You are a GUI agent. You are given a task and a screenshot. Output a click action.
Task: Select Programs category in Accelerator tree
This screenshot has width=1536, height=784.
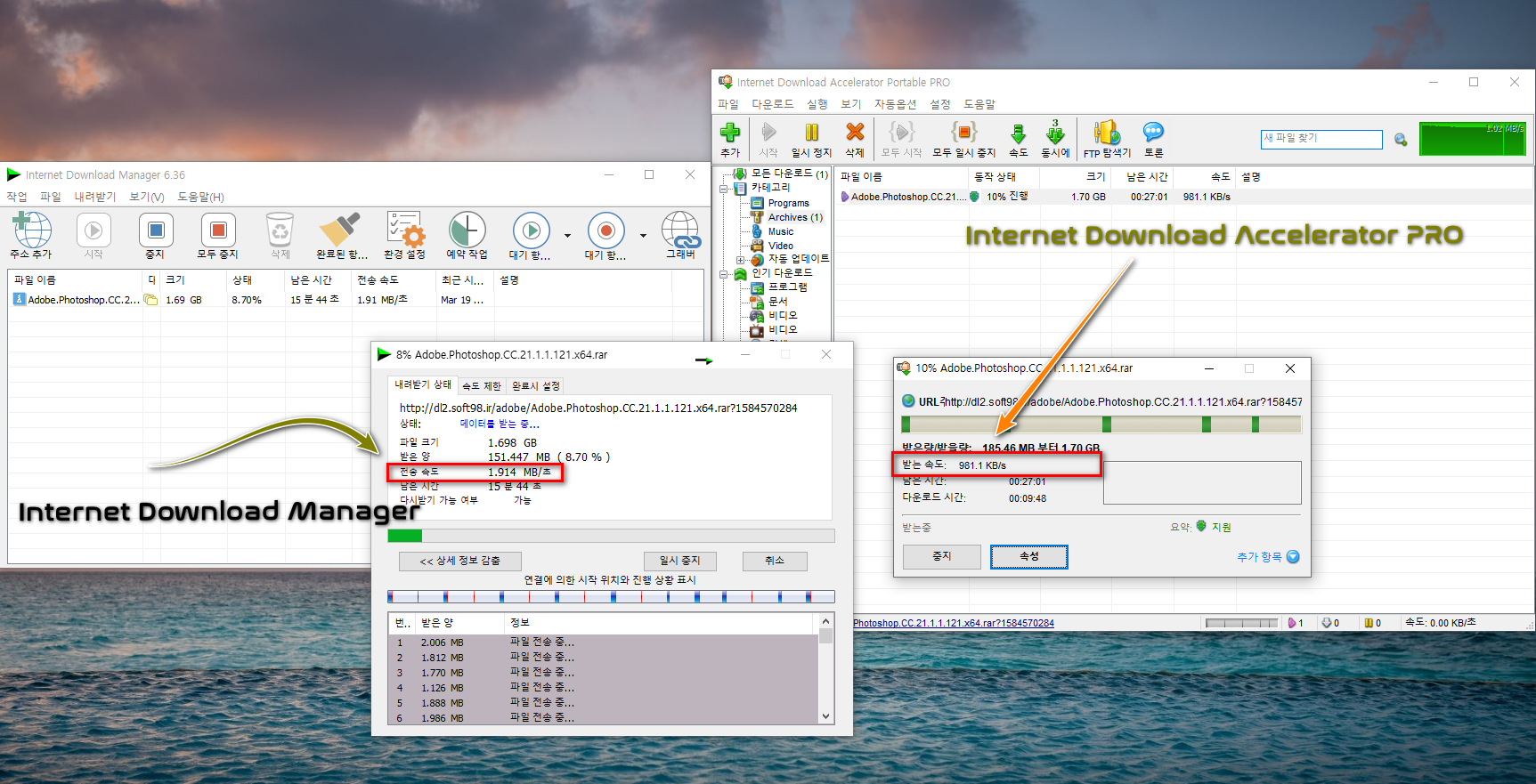pos(788,203)
